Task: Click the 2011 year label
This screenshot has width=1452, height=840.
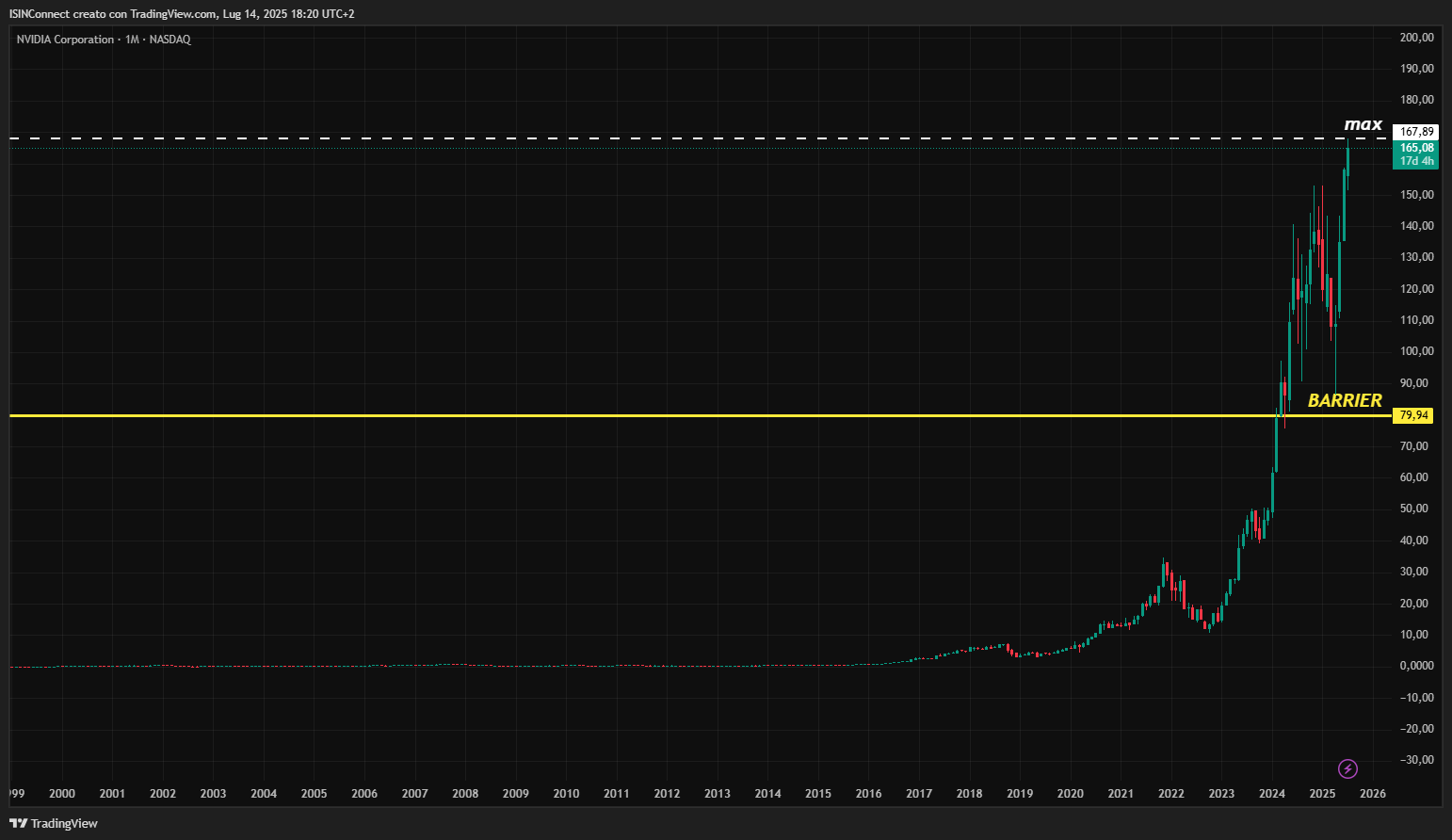Action: click(x=617, y=794)
